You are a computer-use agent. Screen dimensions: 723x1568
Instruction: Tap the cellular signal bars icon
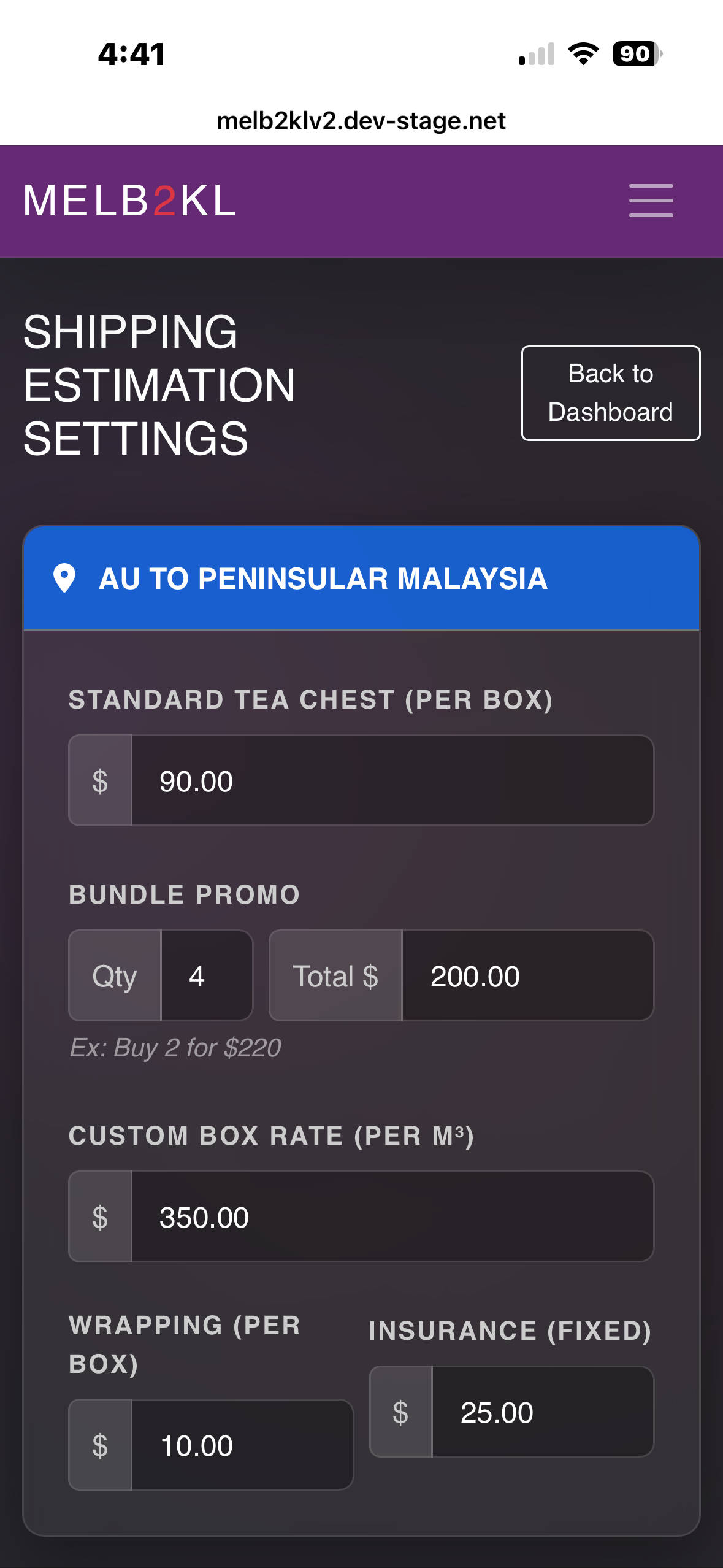tap(537, 54)
